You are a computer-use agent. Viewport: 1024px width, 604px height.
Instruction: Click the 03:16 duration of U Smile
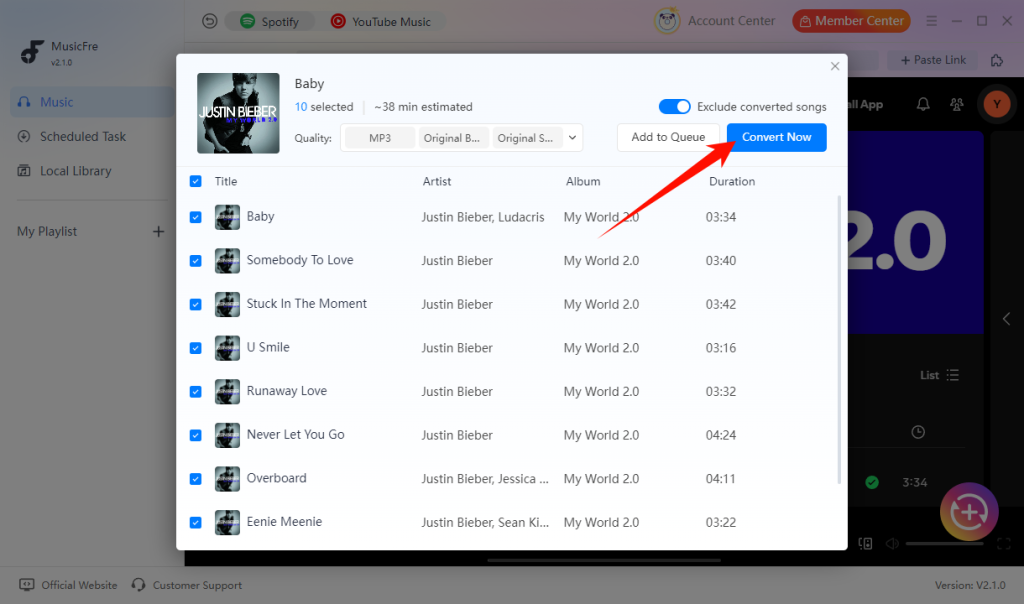(720, 348)
